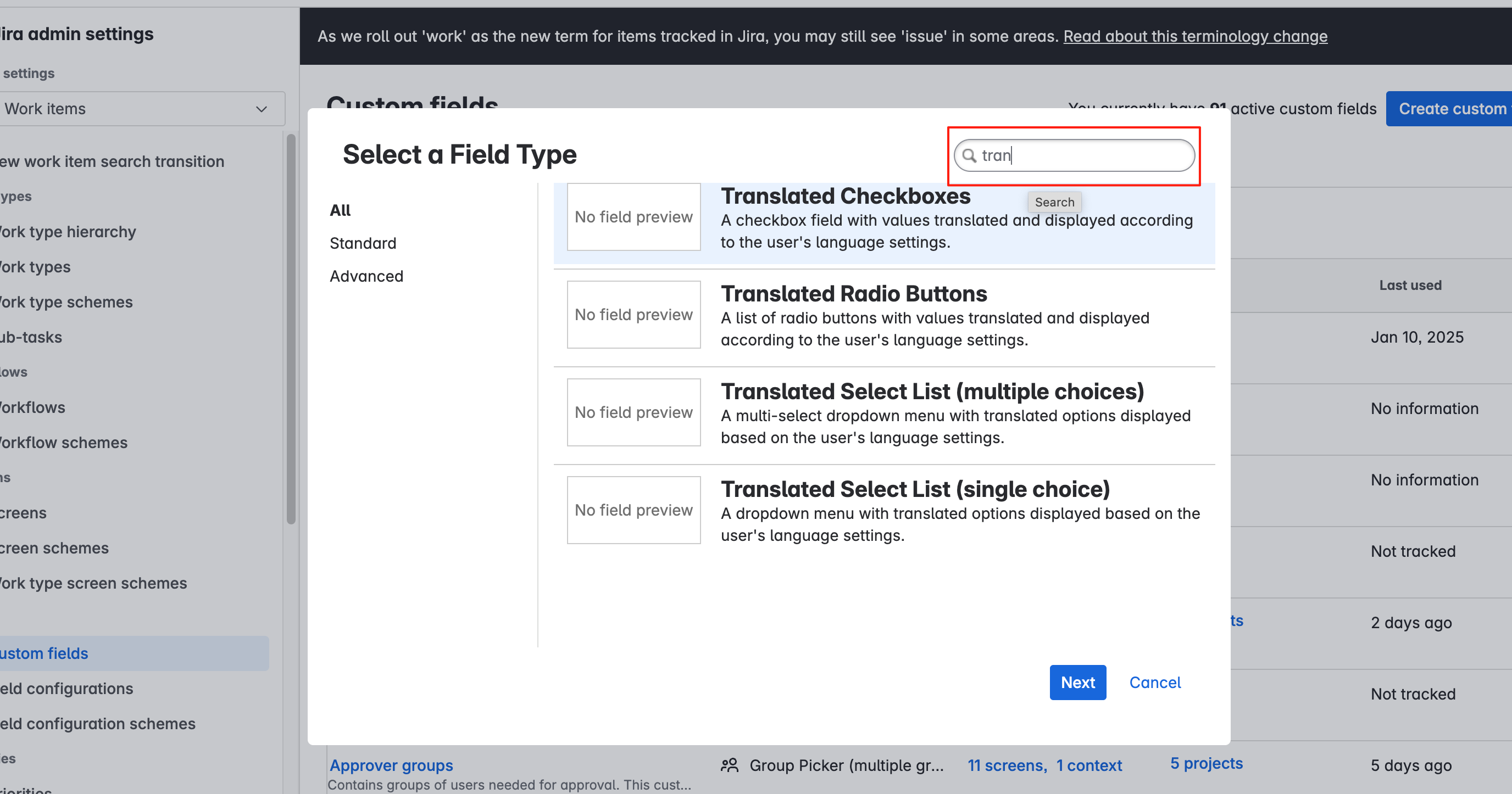Open Sub-tasks in sidebar
Screen dimensions: 1512x794
tap(31, 337)
